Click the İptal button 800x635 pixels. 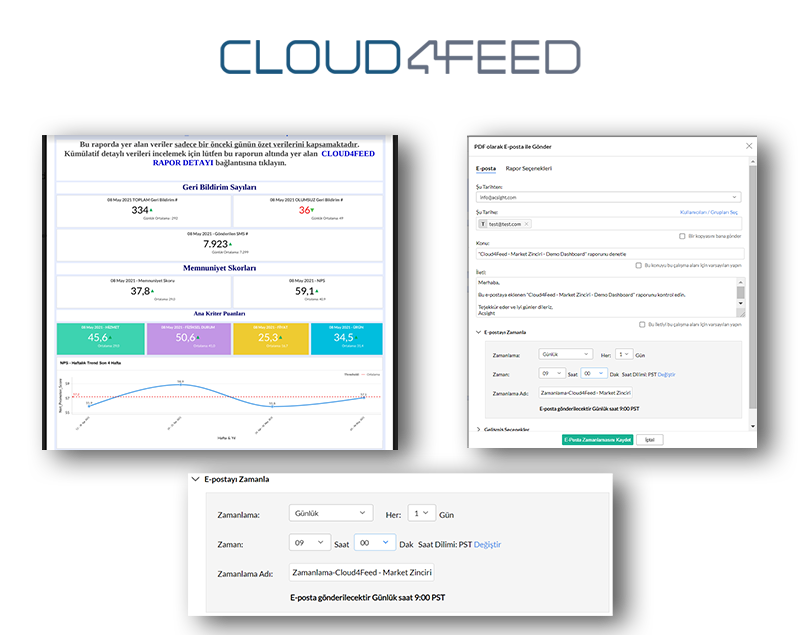click(649, 440)
